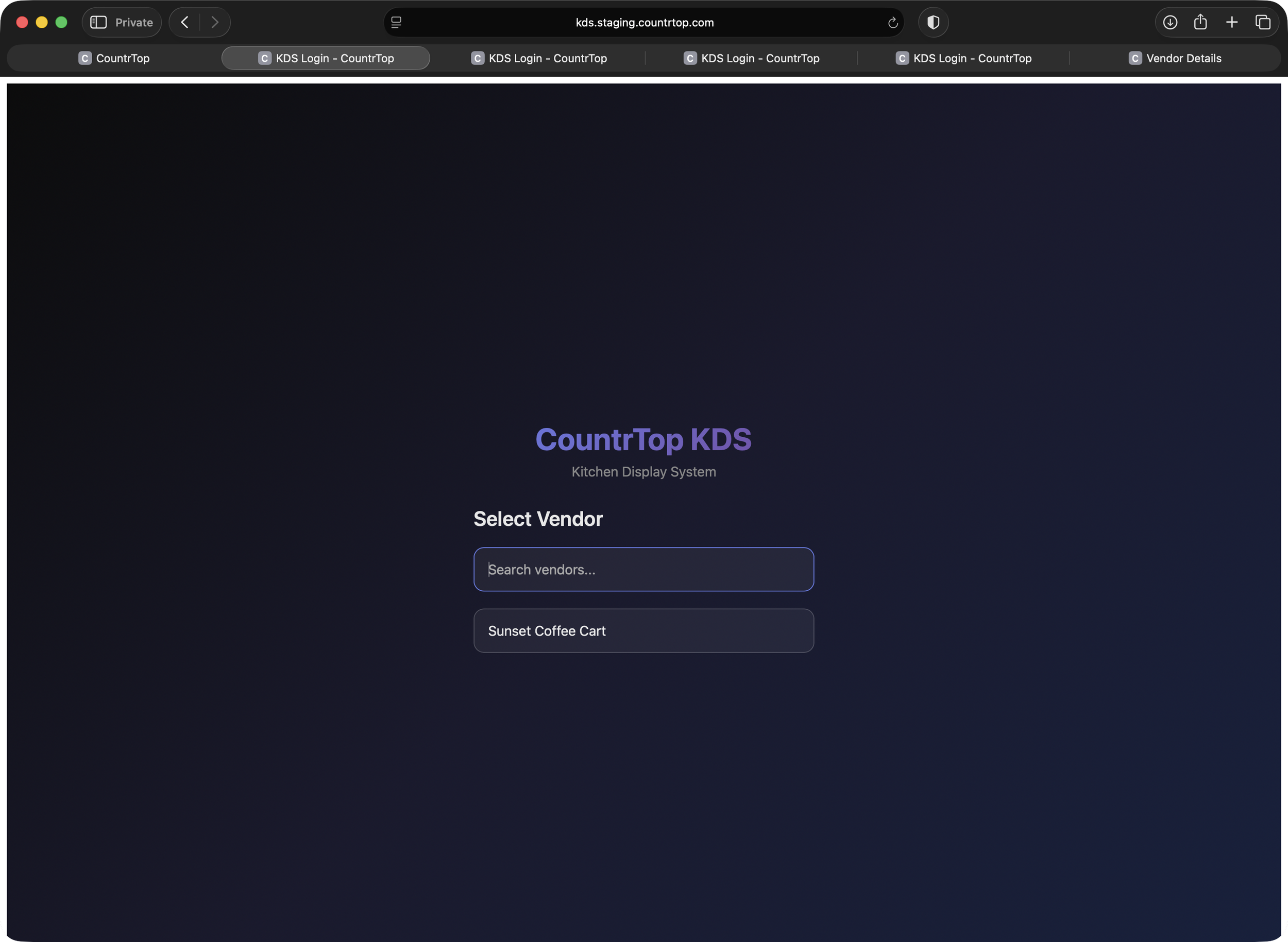Screen dimensions: 1288x942
Task: Navigate forward with the right arrow
Action: tap(215, 22)
